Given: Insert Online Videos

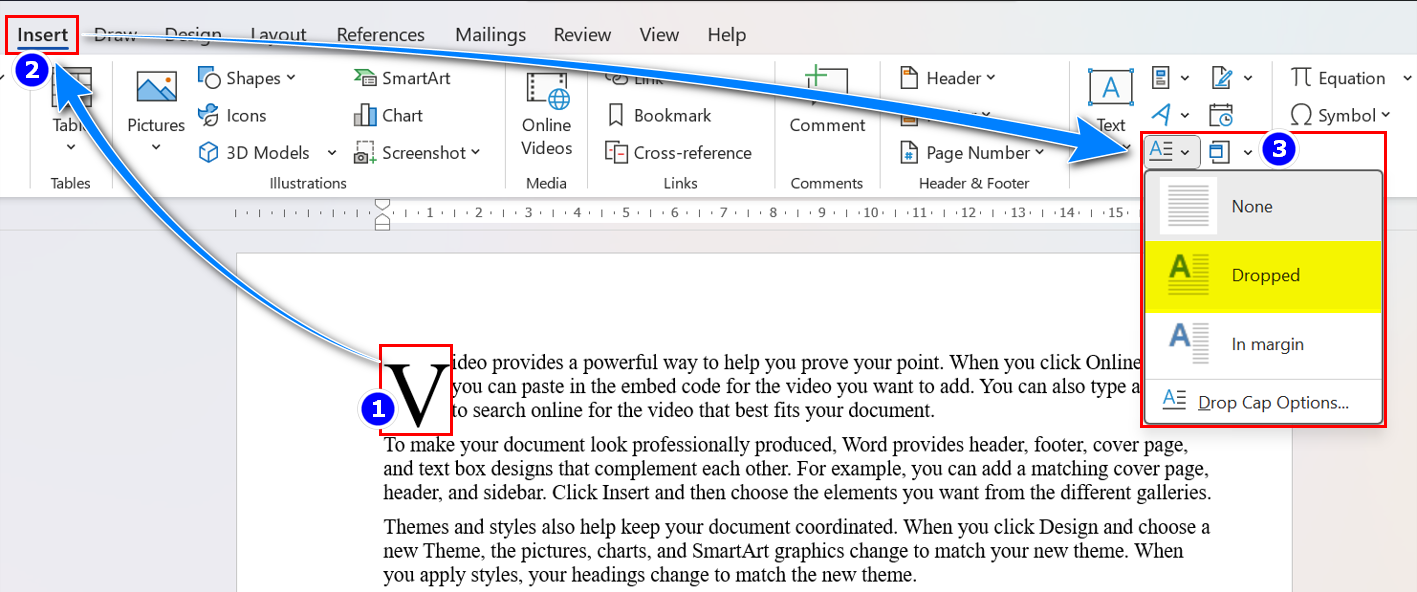Looking at the screenshot, I should pyautogui.click(x=547, y=113).
